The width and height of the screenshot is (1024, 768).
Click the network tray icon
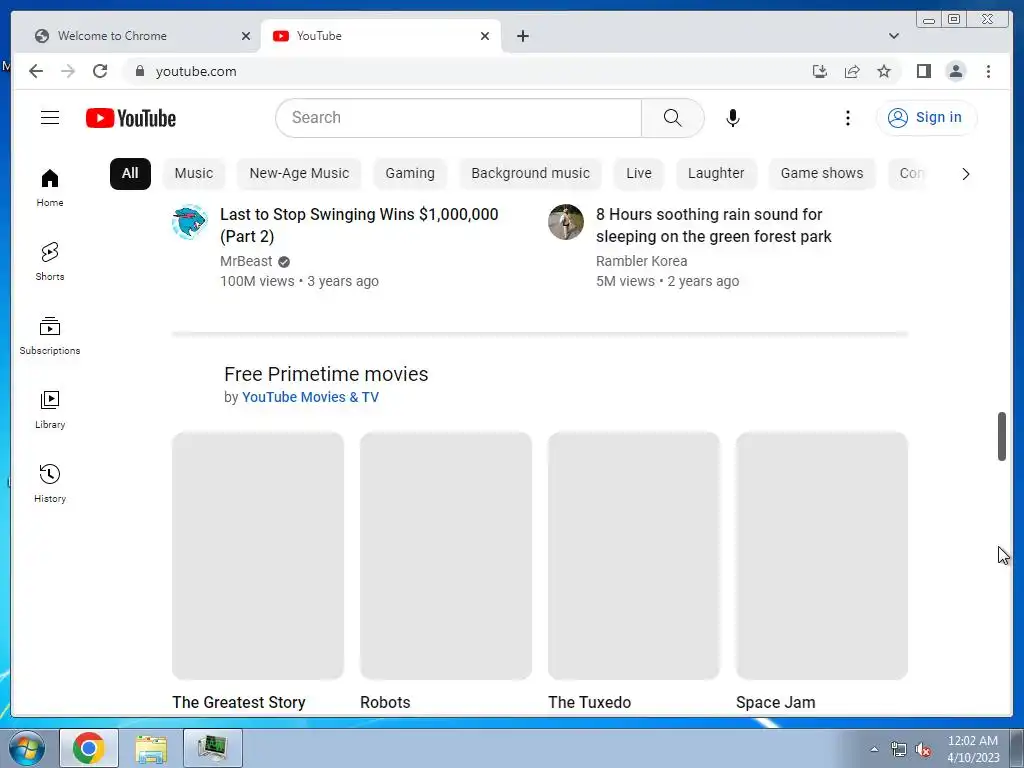point(899,750)
